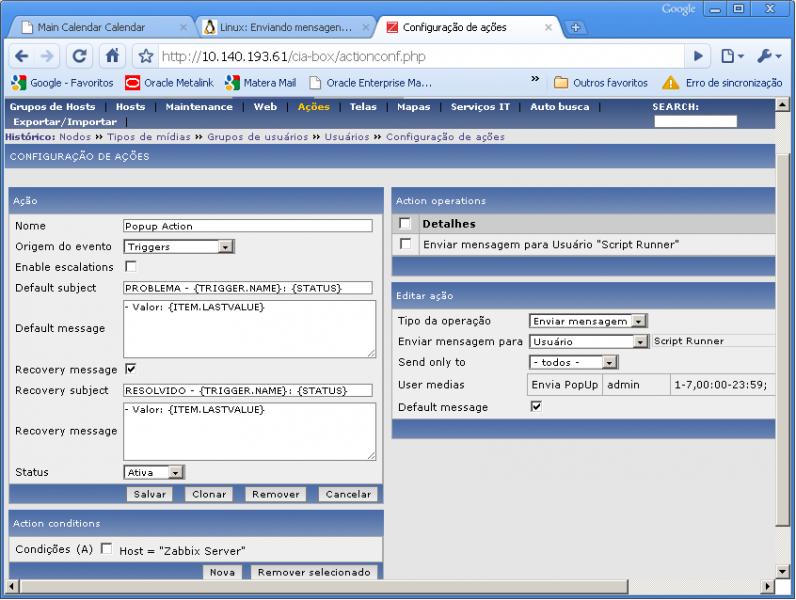Viewport: 796px width, 600px height.
Task: Open Status Ativa dropdown
Action: 154,473
